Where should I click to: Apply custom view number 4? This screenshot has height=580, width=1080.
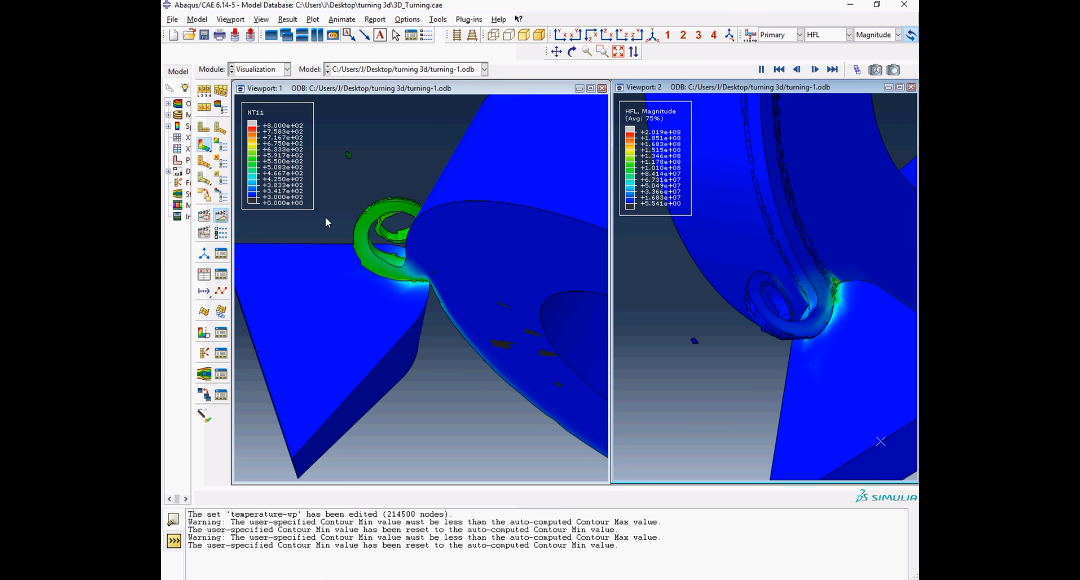[x=714, y=34]
